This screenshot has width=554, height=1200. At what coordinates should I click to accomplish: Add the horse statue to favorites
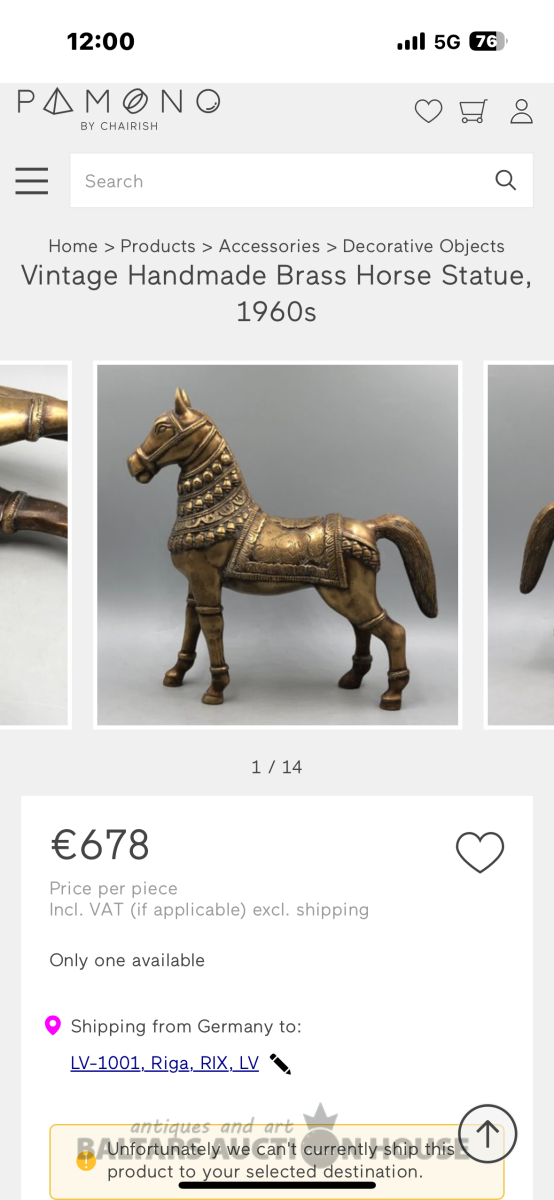click(x=480, y=853)
